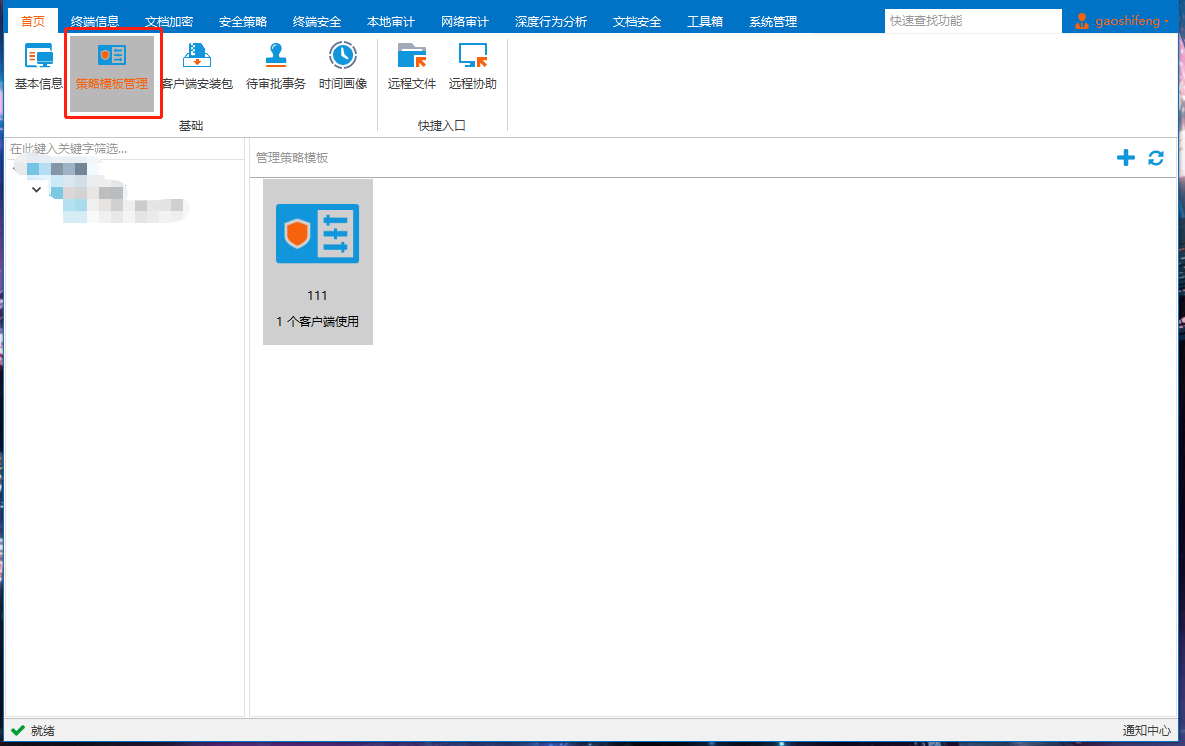
Task: Switch to the 网络审计 tab
Action: [x=465, y=21]
